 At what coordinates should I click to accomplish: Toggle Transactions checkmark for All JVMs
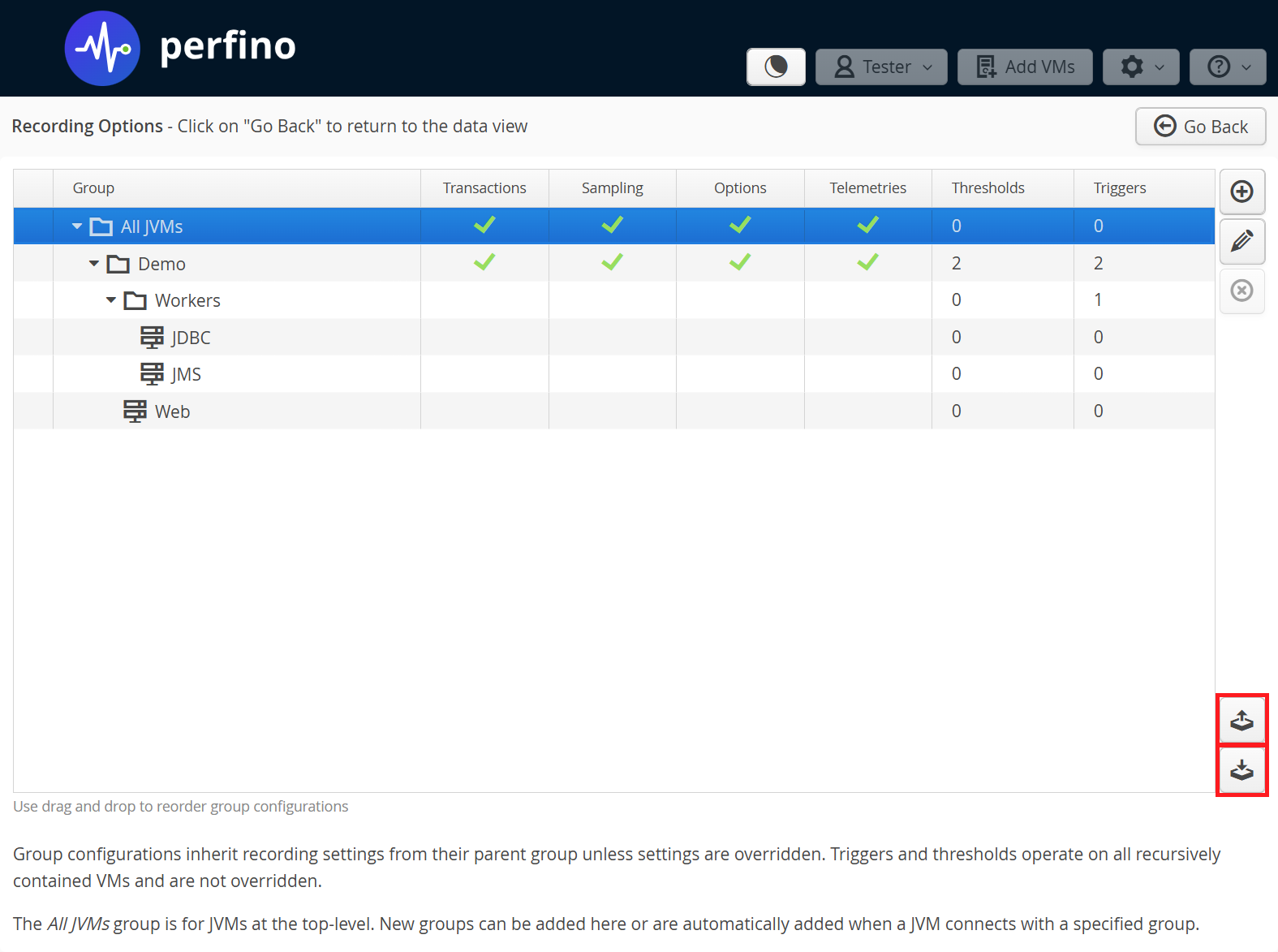pyautogui.click(x=484, y=226)
